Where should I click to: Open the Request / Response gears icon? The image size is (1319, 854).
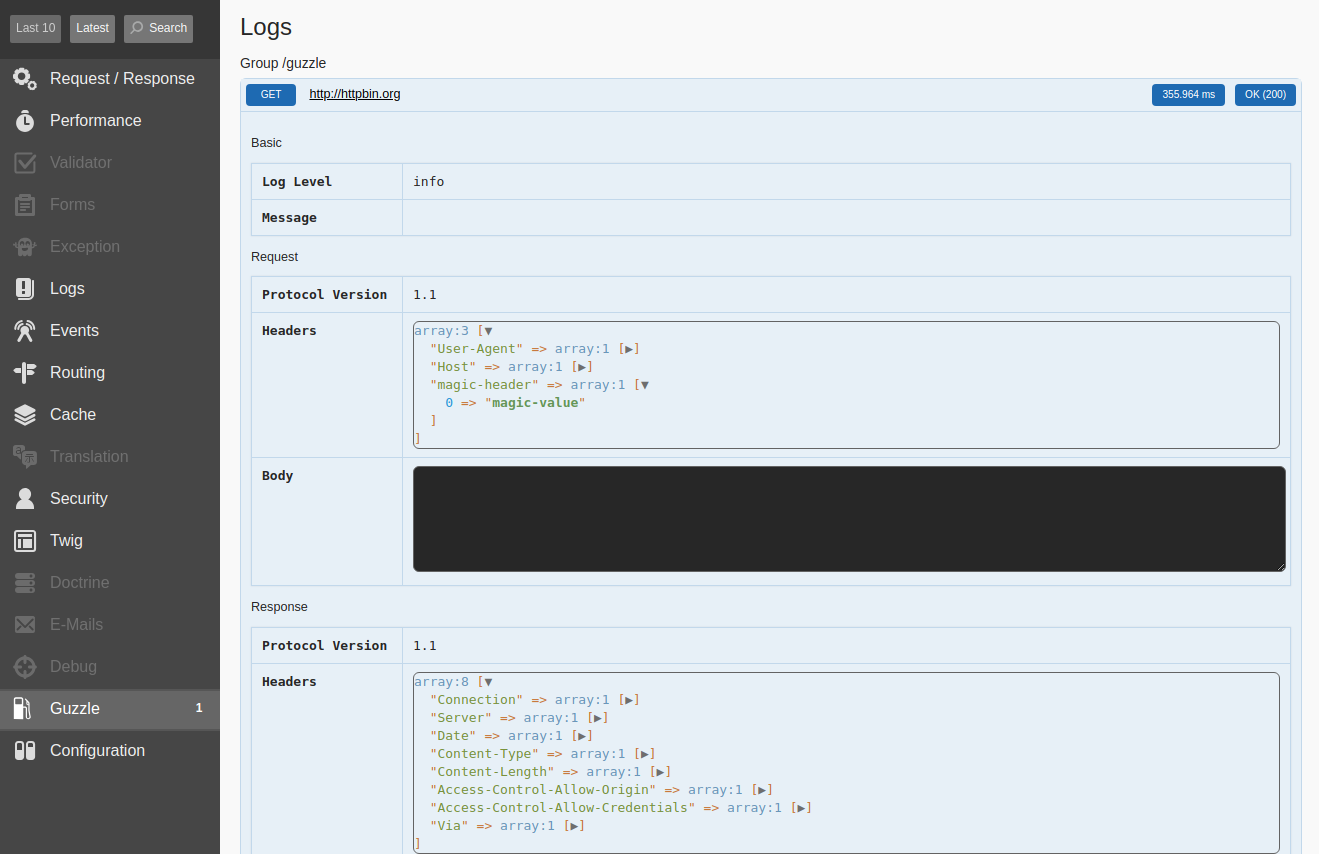point(25,78)
